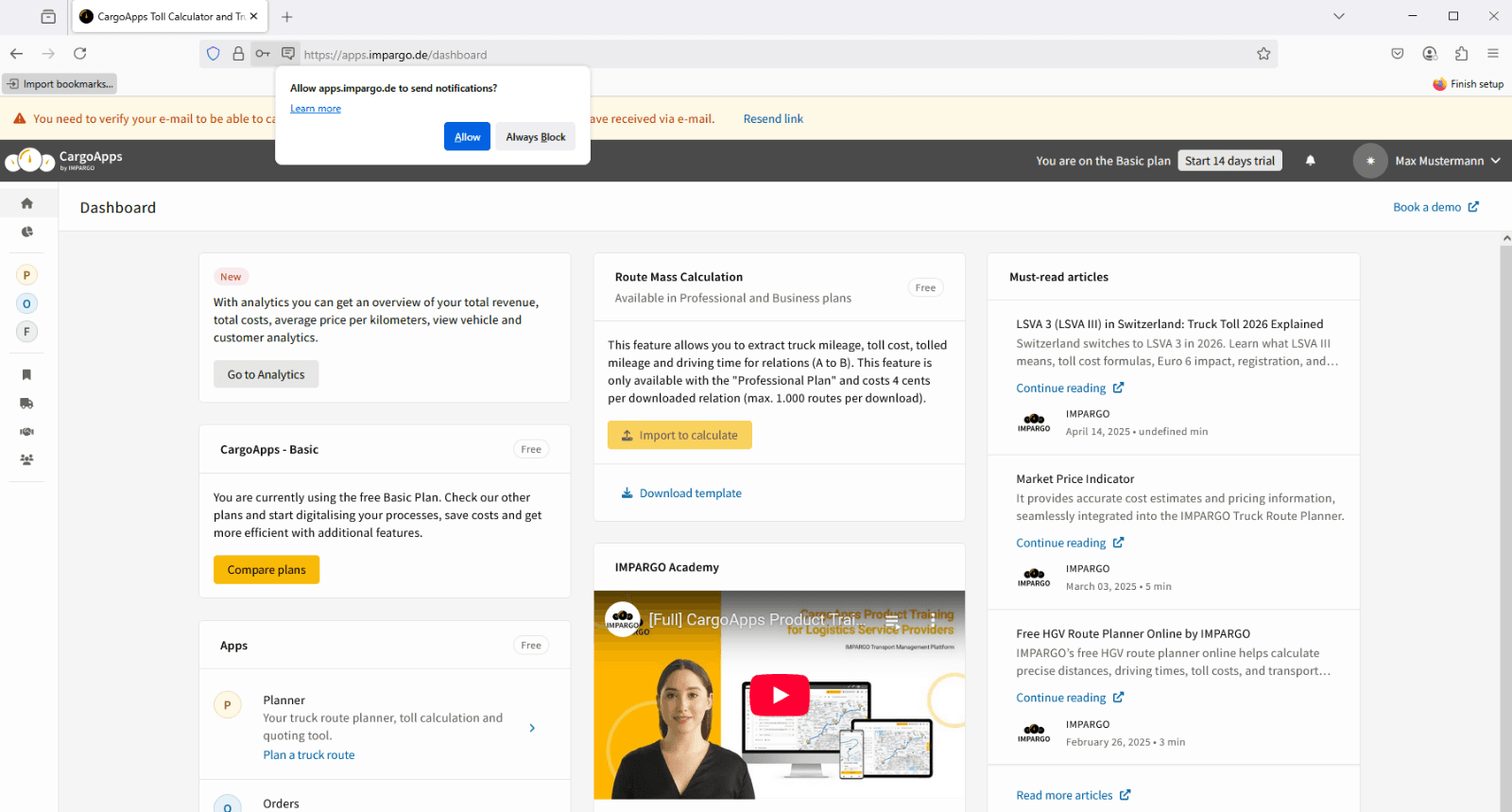
Task: Go back with the browser back arrow
Action: pos(16,54)
